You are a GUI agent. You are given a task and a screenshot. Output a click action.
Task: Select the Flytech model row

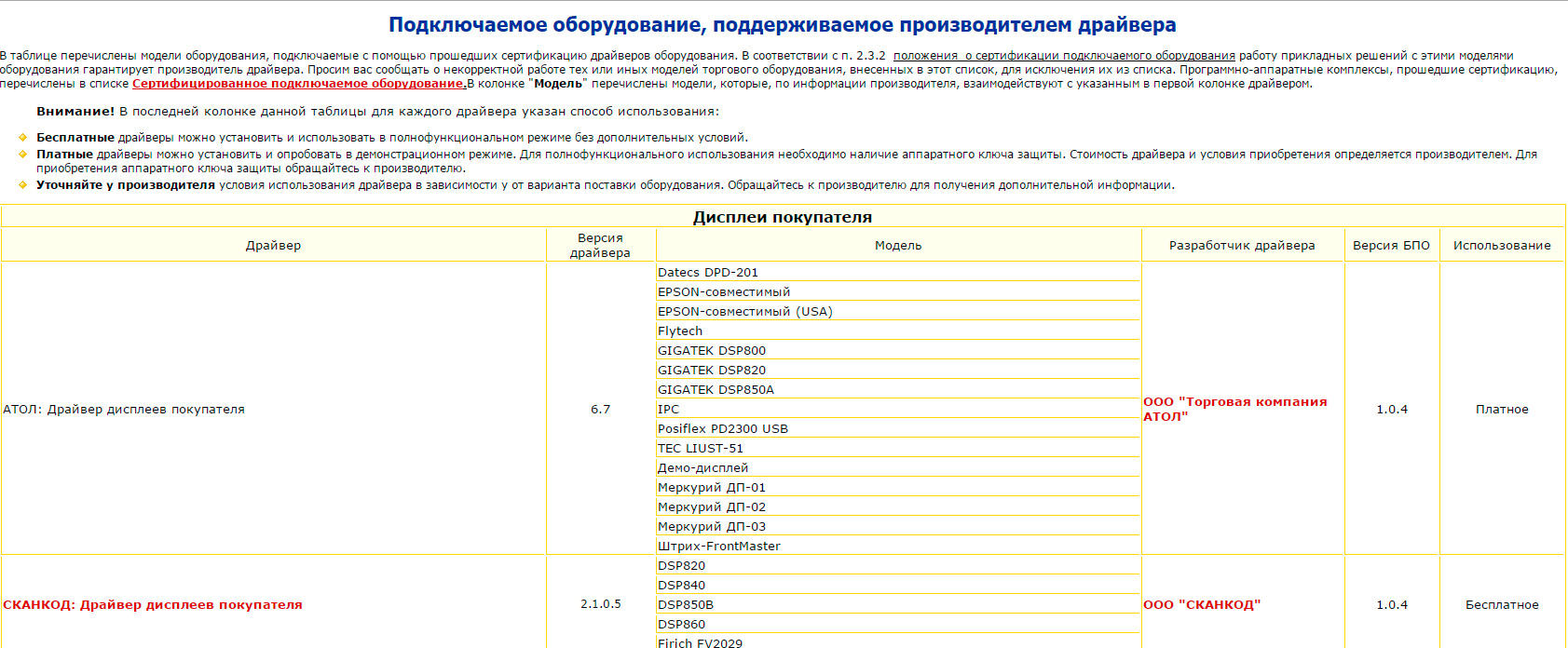pyautogui.click(x=898, y=331)
